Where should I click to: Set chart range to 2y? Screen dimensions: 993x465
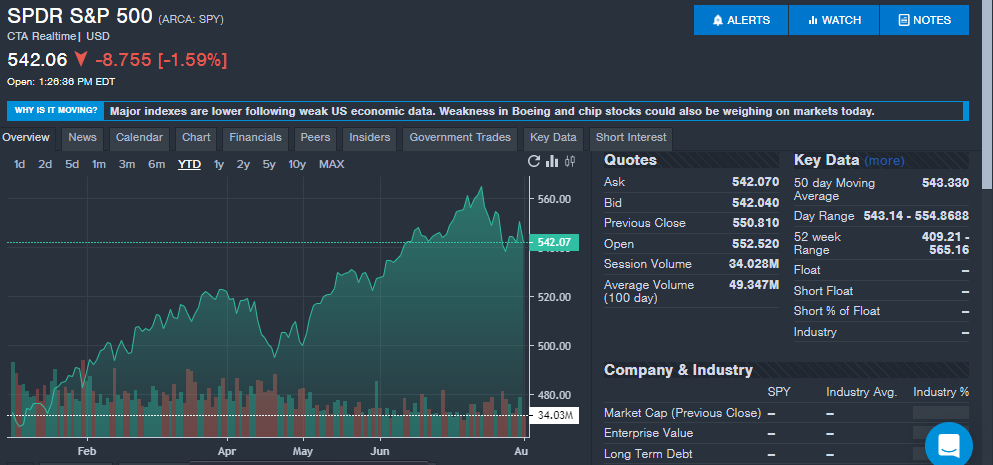coord(243,165)
